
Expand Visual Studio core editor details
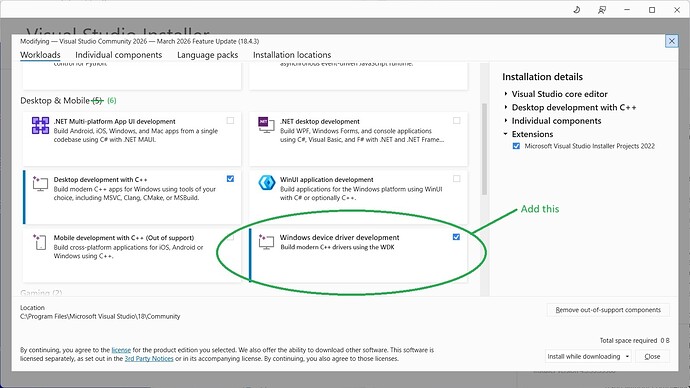point(506,94)
